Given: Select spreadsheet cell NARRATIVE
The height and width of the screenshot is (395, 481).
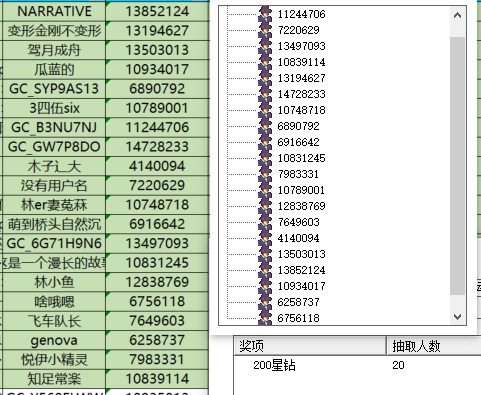Looking at the screenshot, I should point(54,11).
